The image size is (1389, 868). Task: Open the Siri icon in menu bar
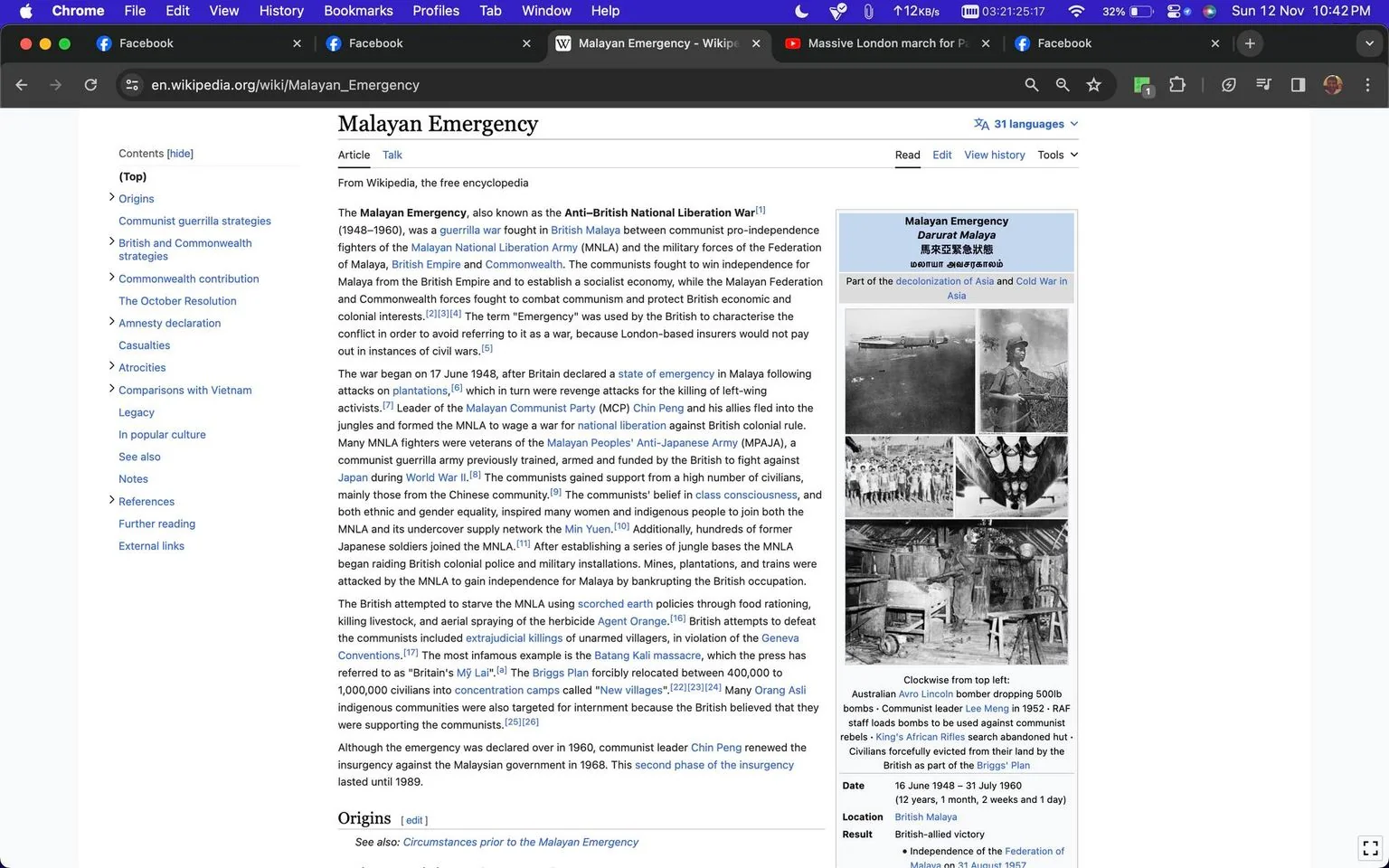[1209, 11]
